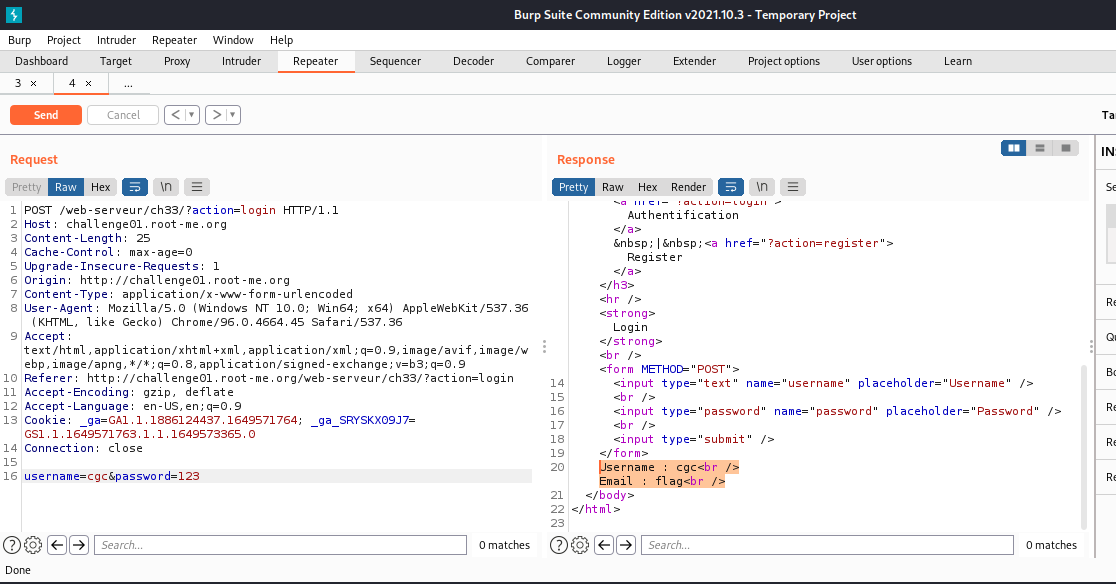
Task: Switch to the Target tab
Action: click(116, 61)
